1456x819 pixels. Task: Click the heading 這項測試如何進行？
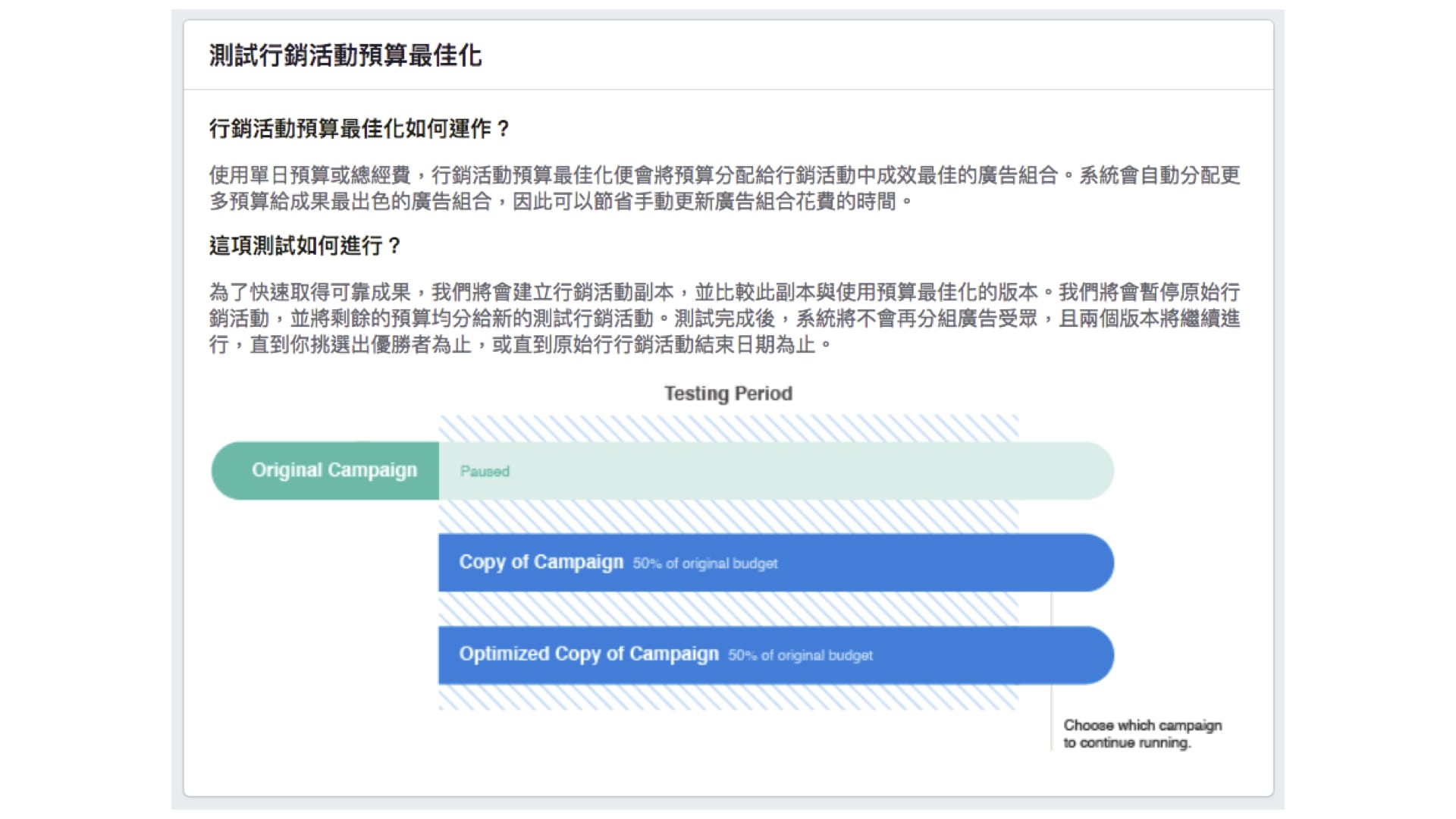click(x=305, y=246)
